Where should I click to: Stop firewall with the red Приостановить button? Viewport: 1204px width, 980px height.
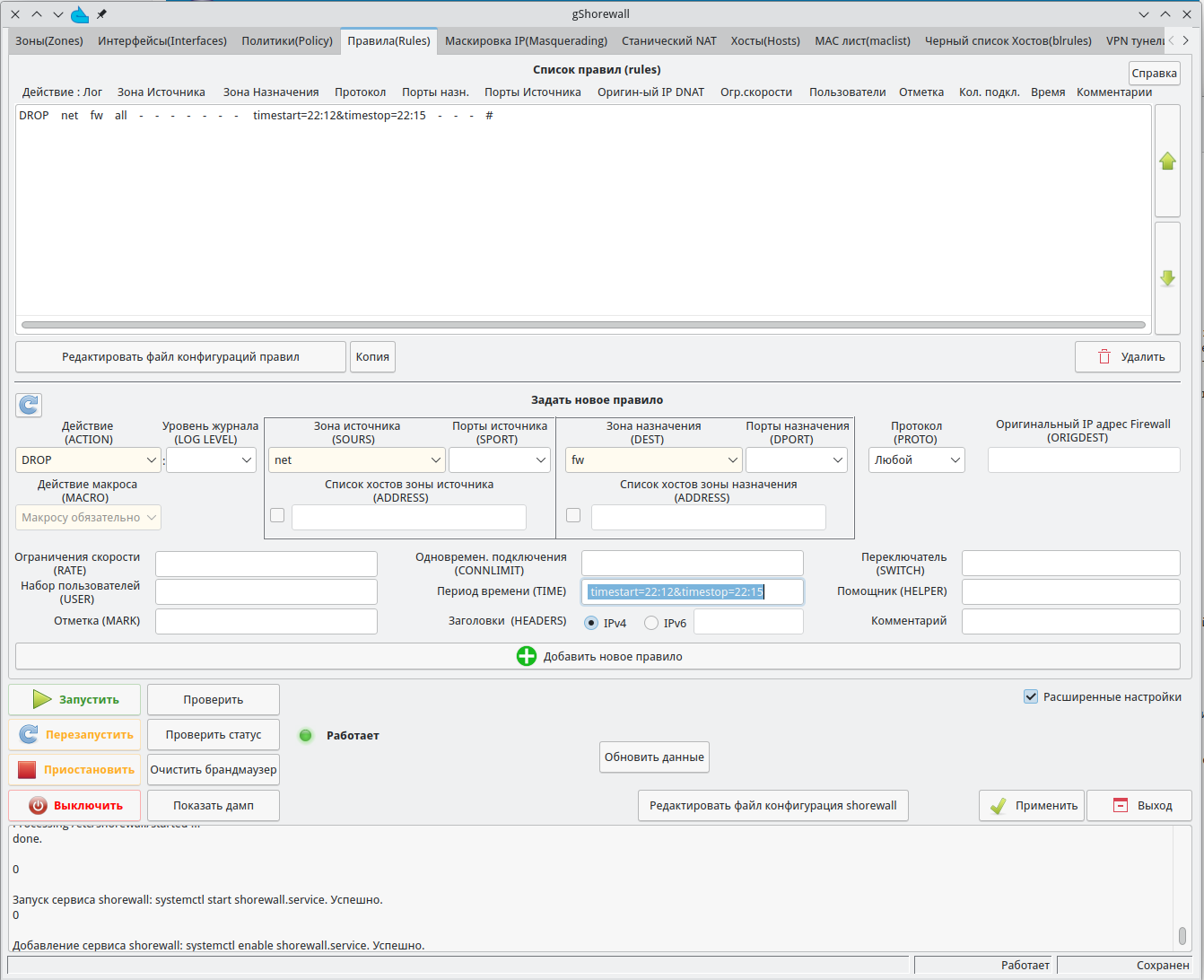pos(75,770)
